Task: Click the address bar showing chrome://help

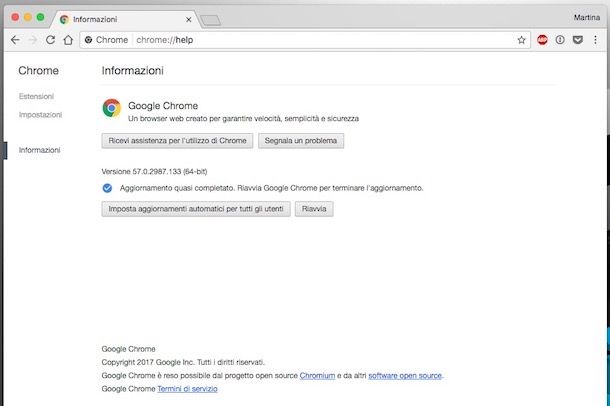Action: click(305, 40)
